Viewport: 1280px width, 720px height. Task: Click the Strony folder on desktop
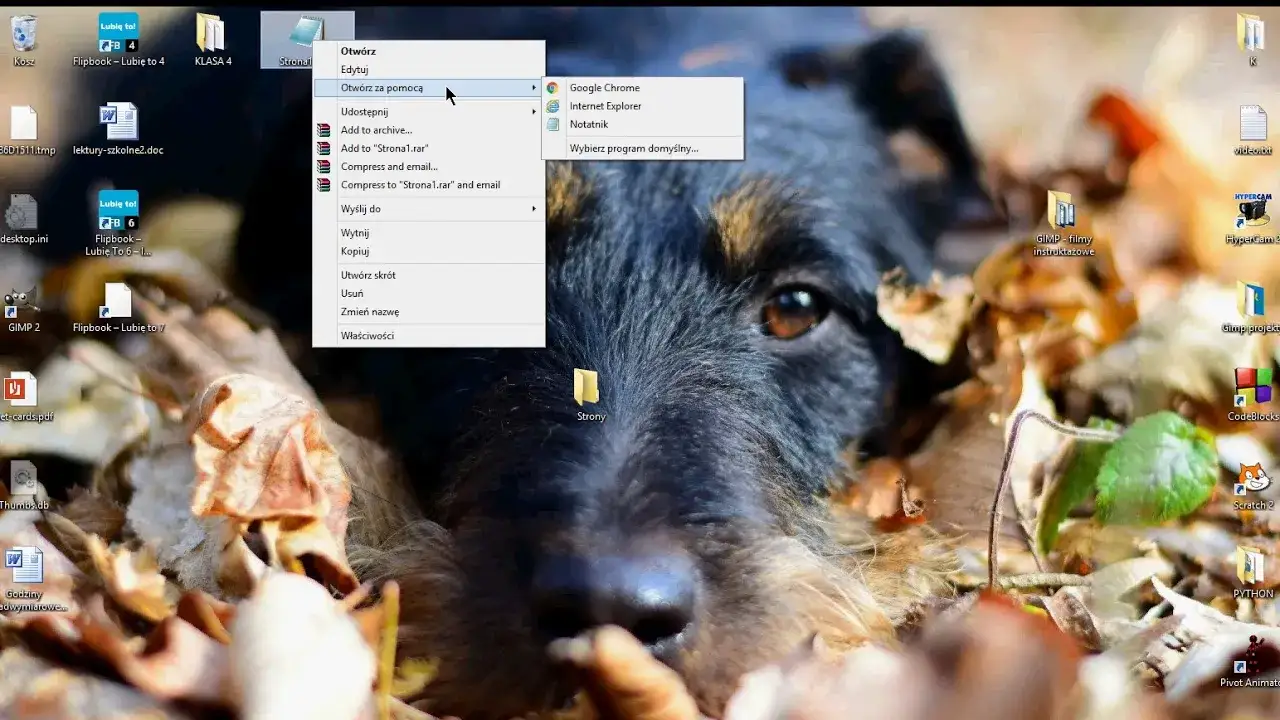pyautogui.click(x=587, y=388)
